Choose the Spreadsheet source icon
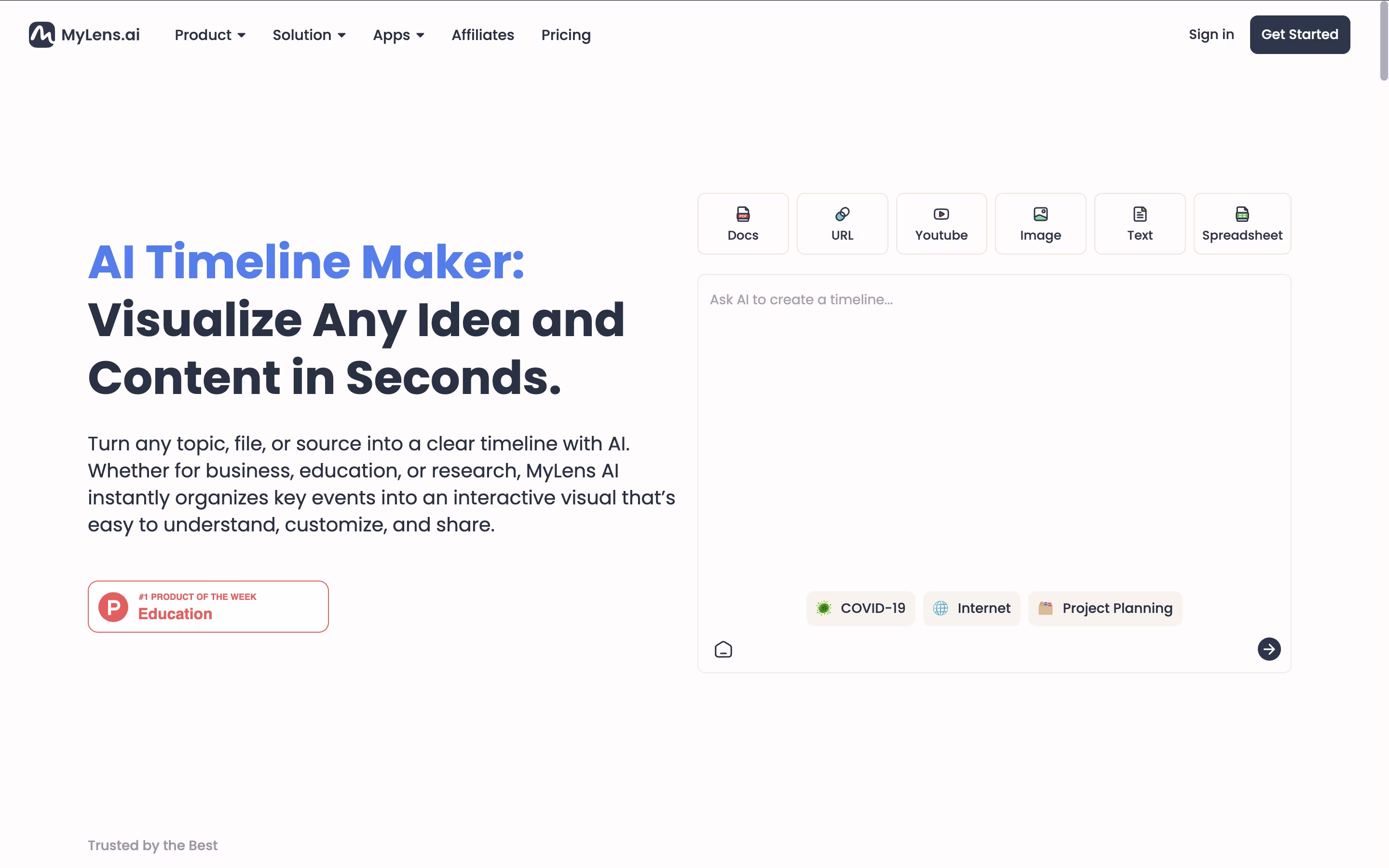1389x868 pixels. click(1241, 214)
